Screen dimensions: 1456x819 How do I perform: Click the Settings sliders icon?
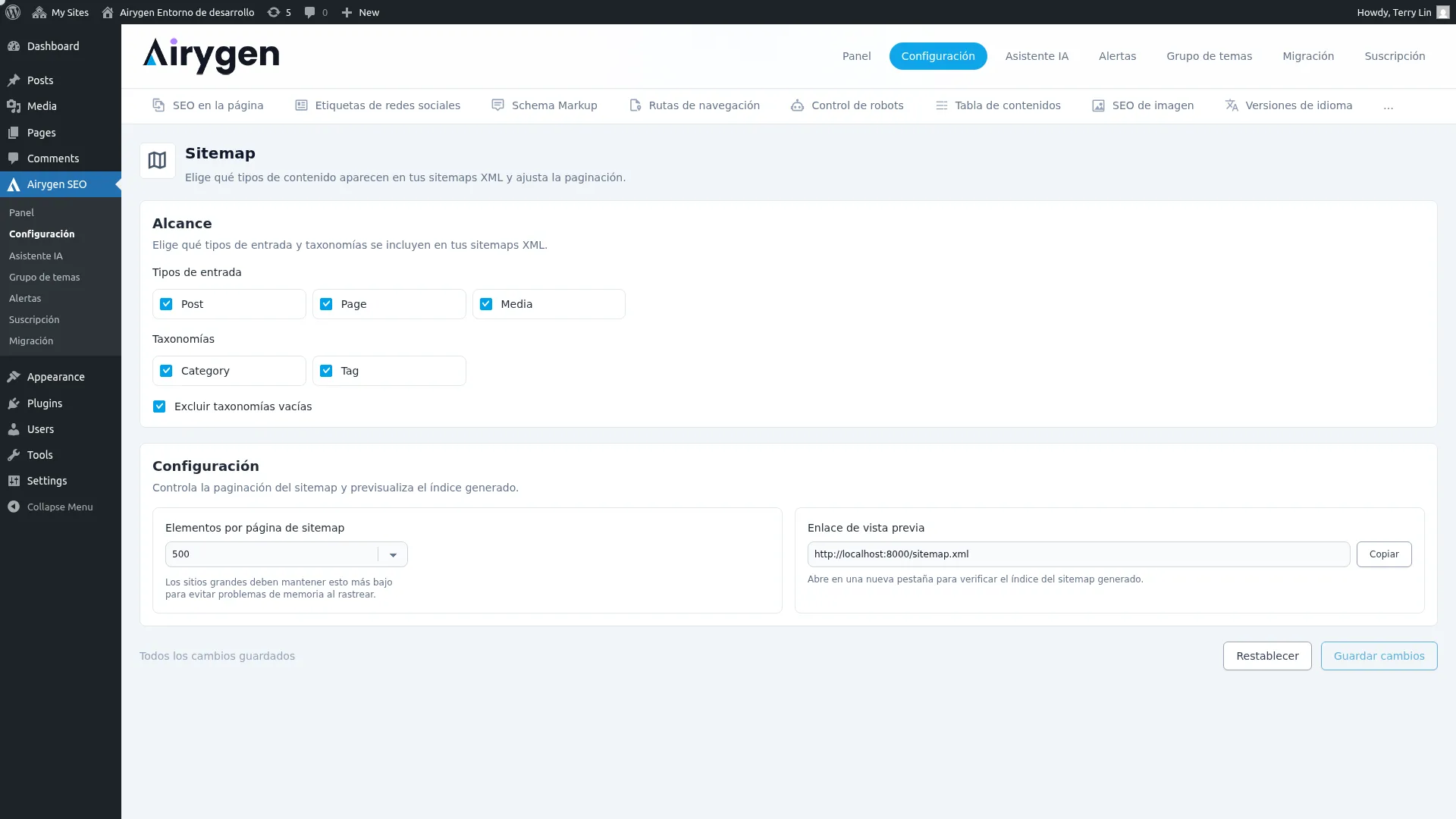tap(14, 481)
